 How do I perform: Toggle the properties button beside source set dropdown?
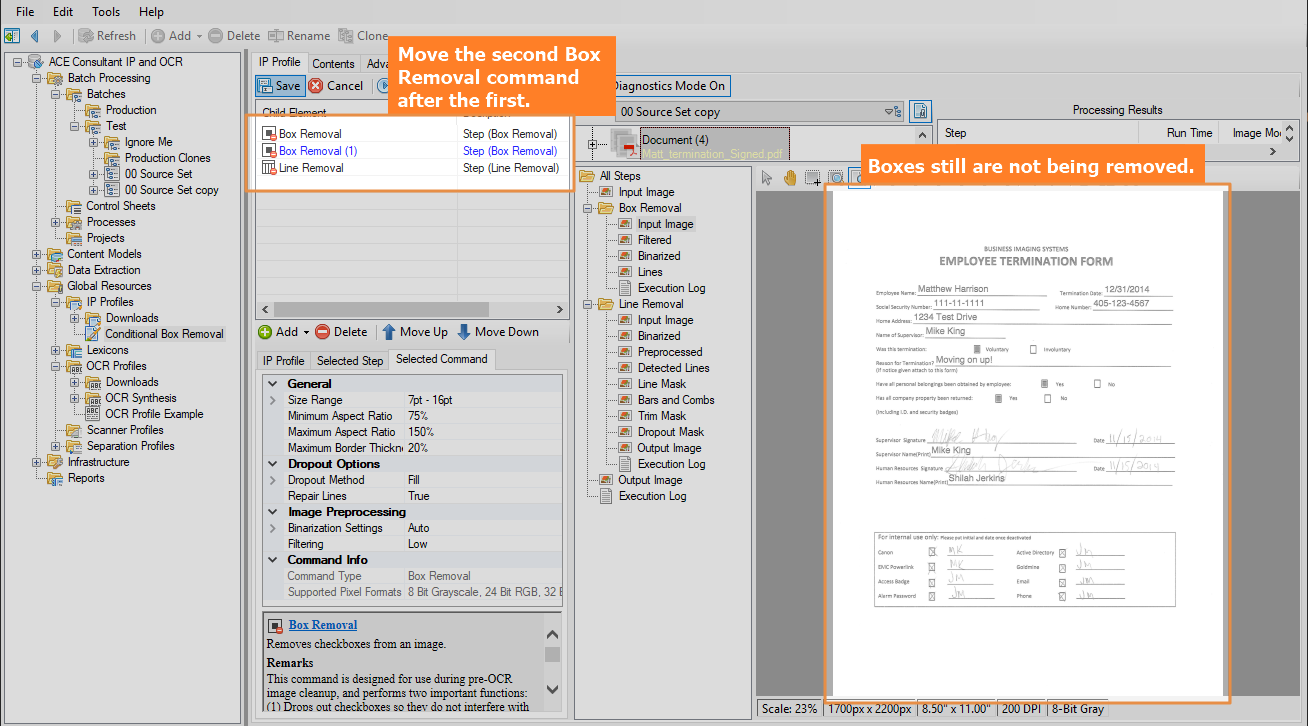coord(921,111)
